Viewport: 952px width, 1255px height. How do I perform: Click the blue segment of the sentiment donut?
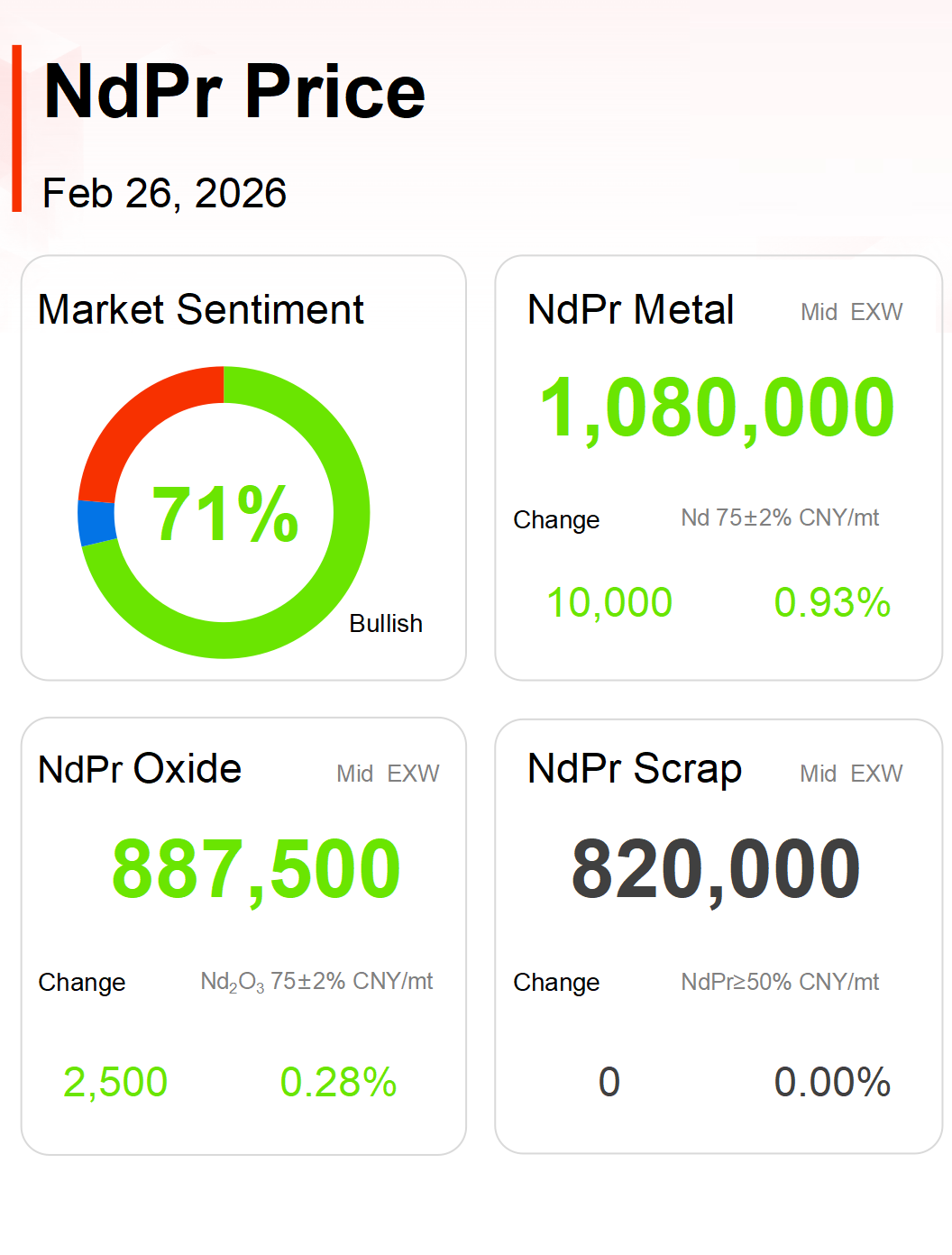pos(96,524)
